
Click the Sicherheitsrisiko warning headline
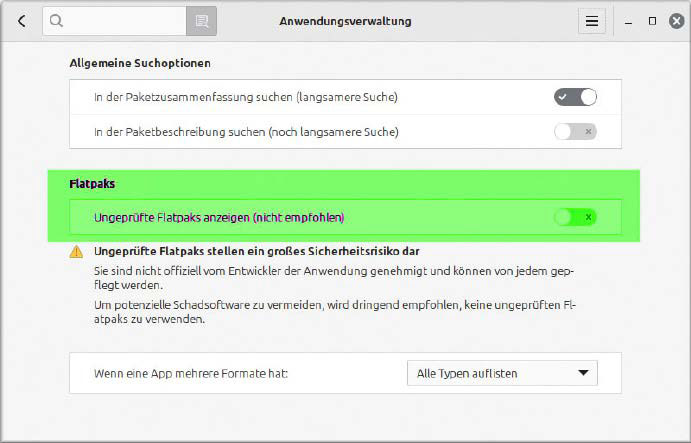[256, 251]
